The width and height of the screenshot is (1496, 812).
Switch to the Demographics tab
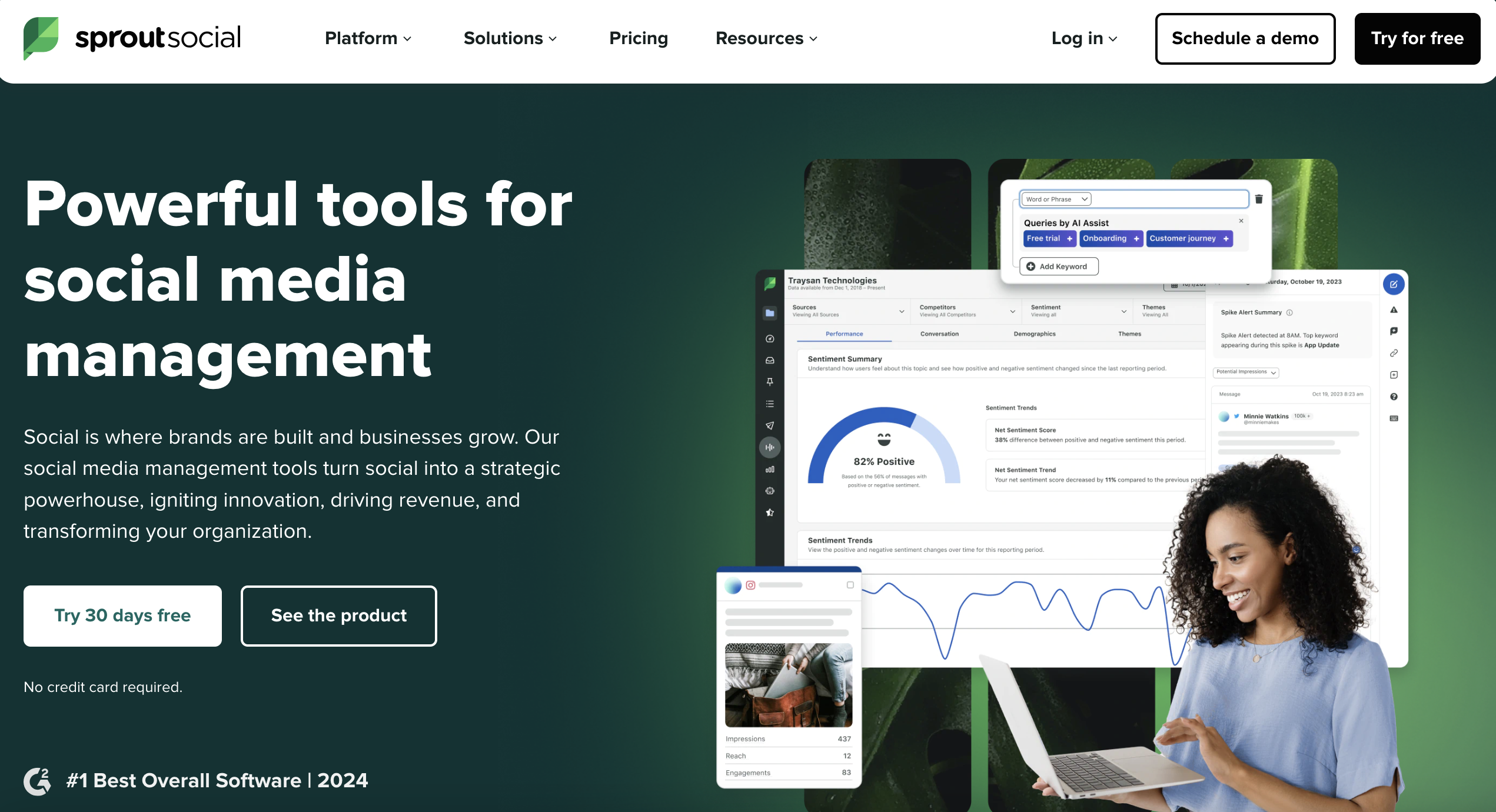tap(1035, 334)
